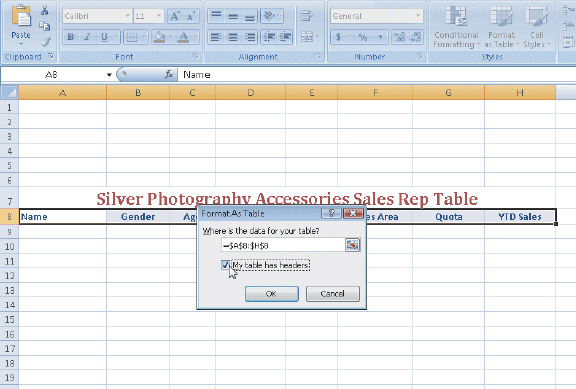The image size is (576, 389).
Task: Click Bottom Align icon
Action: click(x=249, y=16)
